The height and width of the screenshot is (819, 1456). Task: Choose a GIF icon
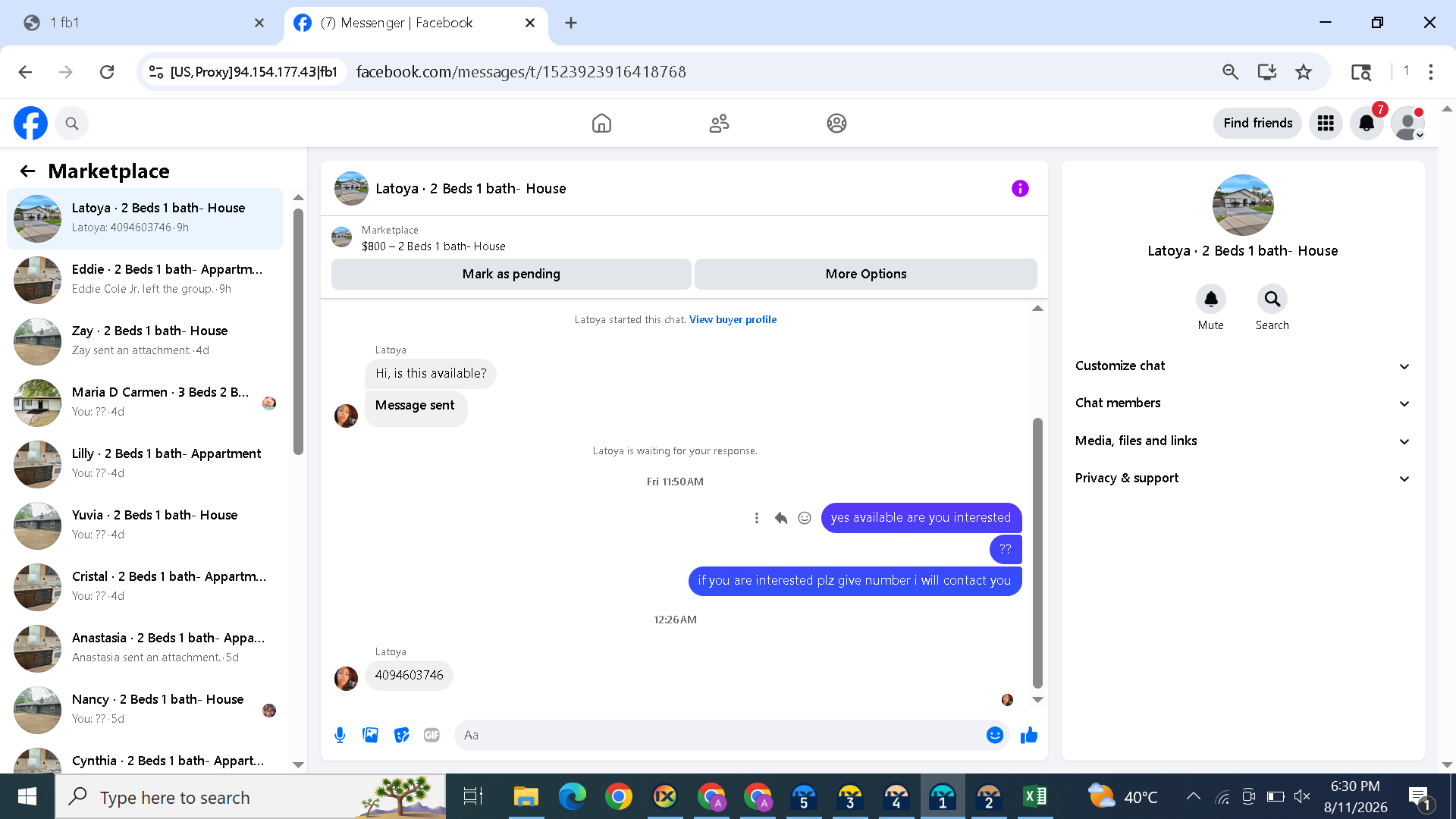click(x=431, y=735)
